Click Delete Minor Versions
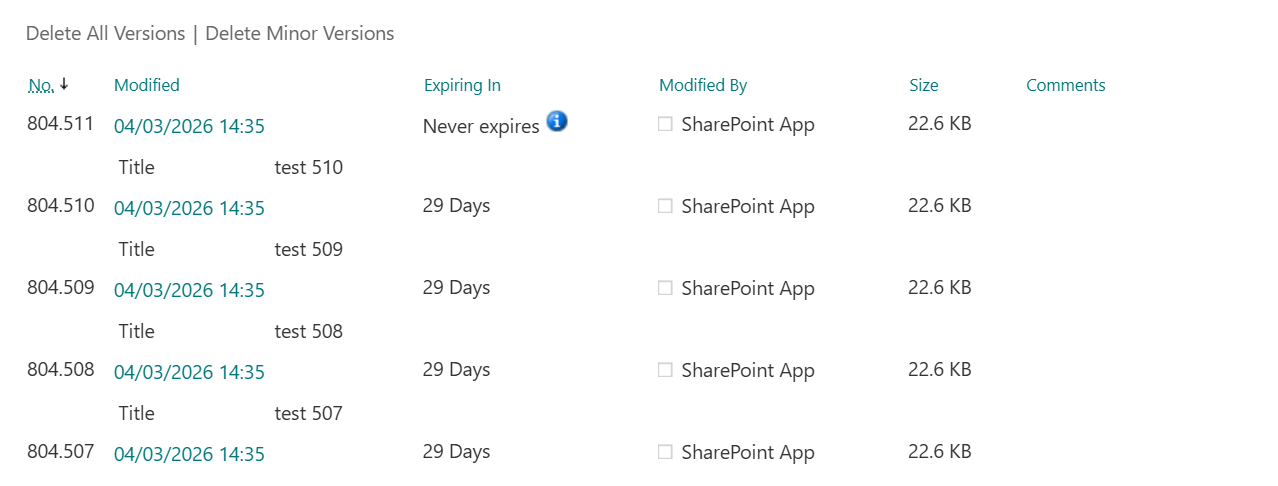This screenshot has height=486, width=1278. [x=300, y=34]
